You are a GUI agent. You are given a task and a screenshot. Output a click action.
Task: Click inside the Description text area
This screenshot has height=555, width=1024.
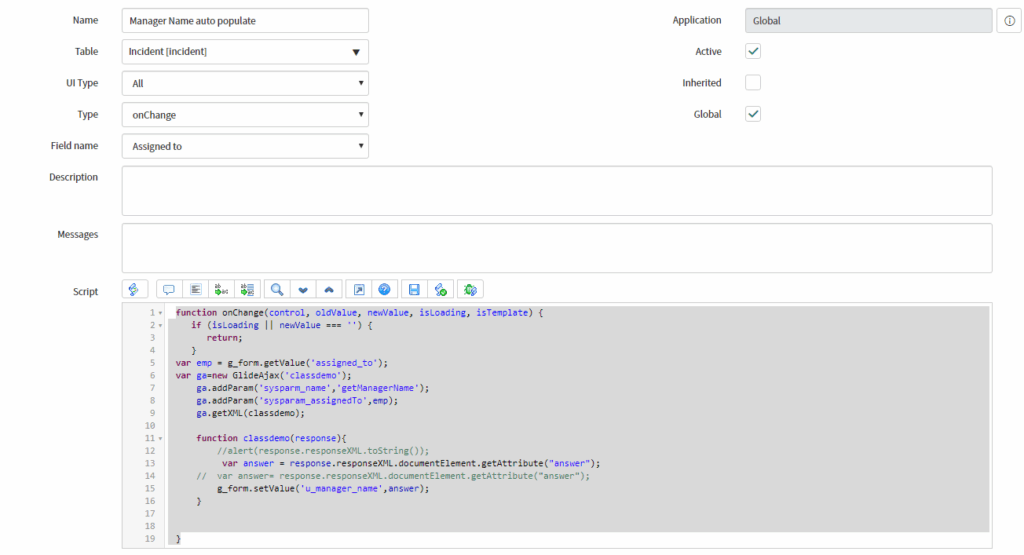(557, 191)
